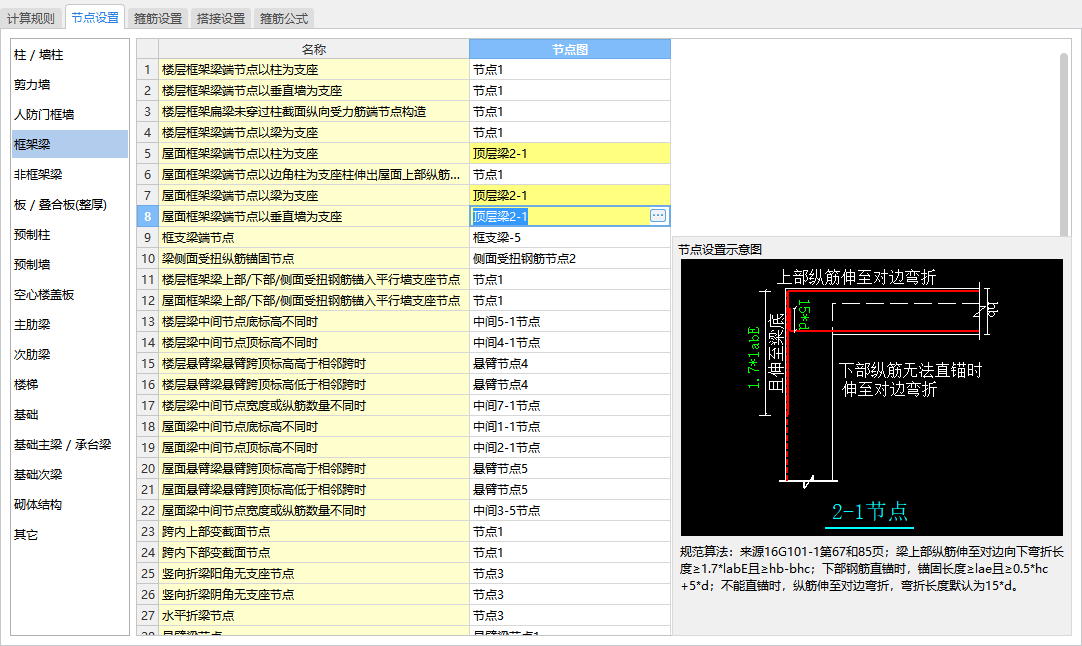
Task: Click 中间7-1节点 value
Action: 570,405
